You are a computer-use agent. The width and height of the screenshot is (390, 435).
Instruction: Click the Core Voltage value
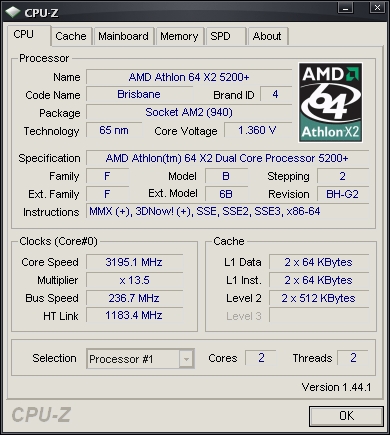click(258, 130)
